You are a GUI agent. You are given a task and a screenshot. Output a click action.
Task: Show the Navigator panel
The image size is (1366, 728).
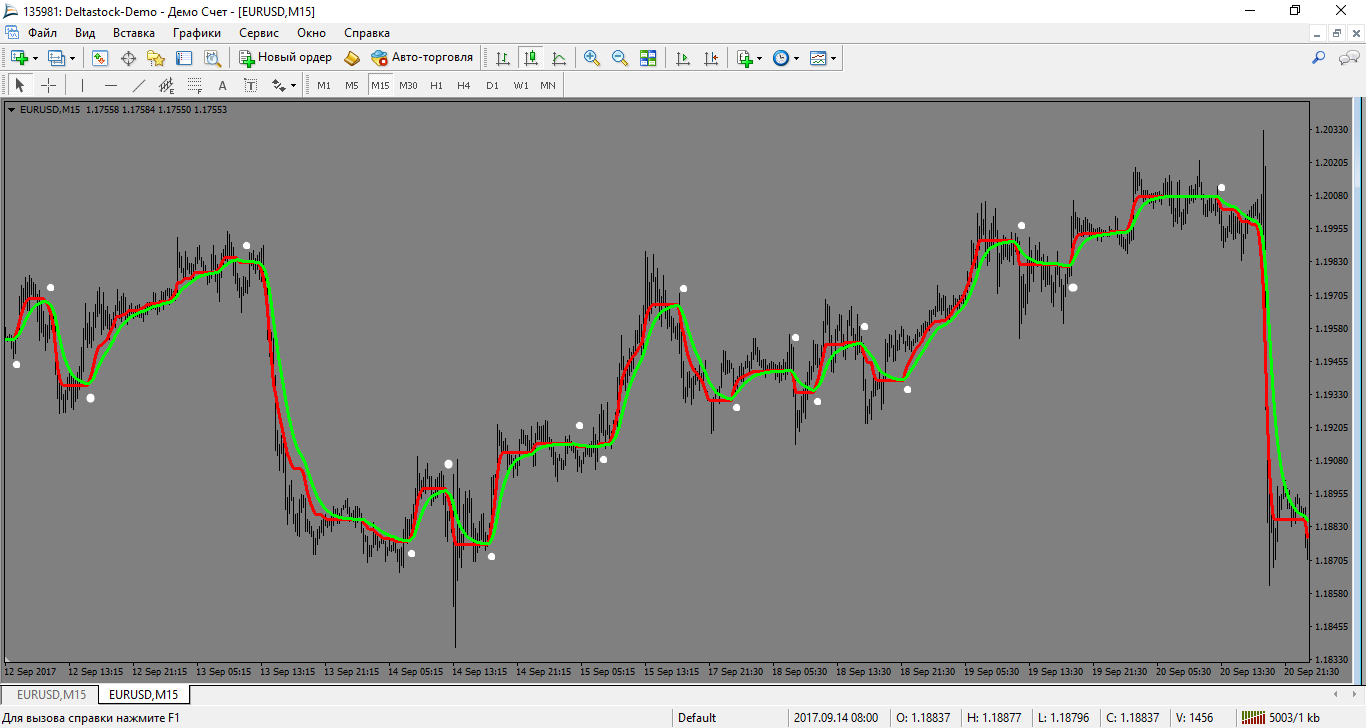point(156,58)
